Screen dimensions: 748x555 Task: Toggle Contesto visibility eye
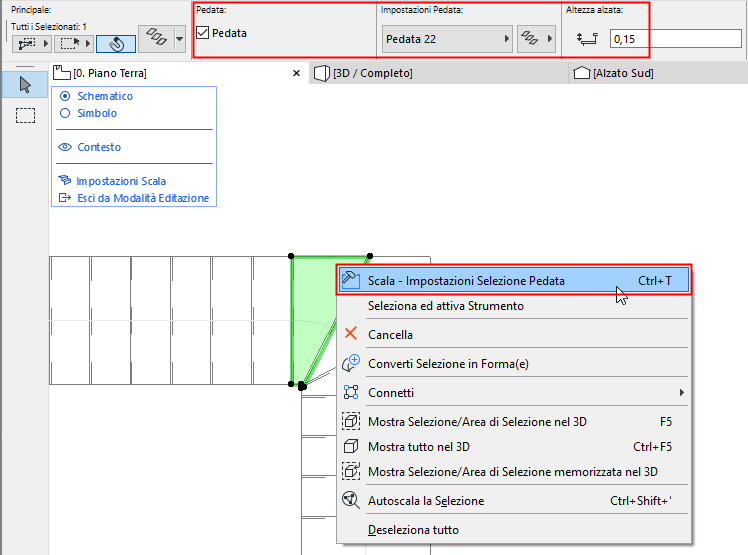click(65, 147)
